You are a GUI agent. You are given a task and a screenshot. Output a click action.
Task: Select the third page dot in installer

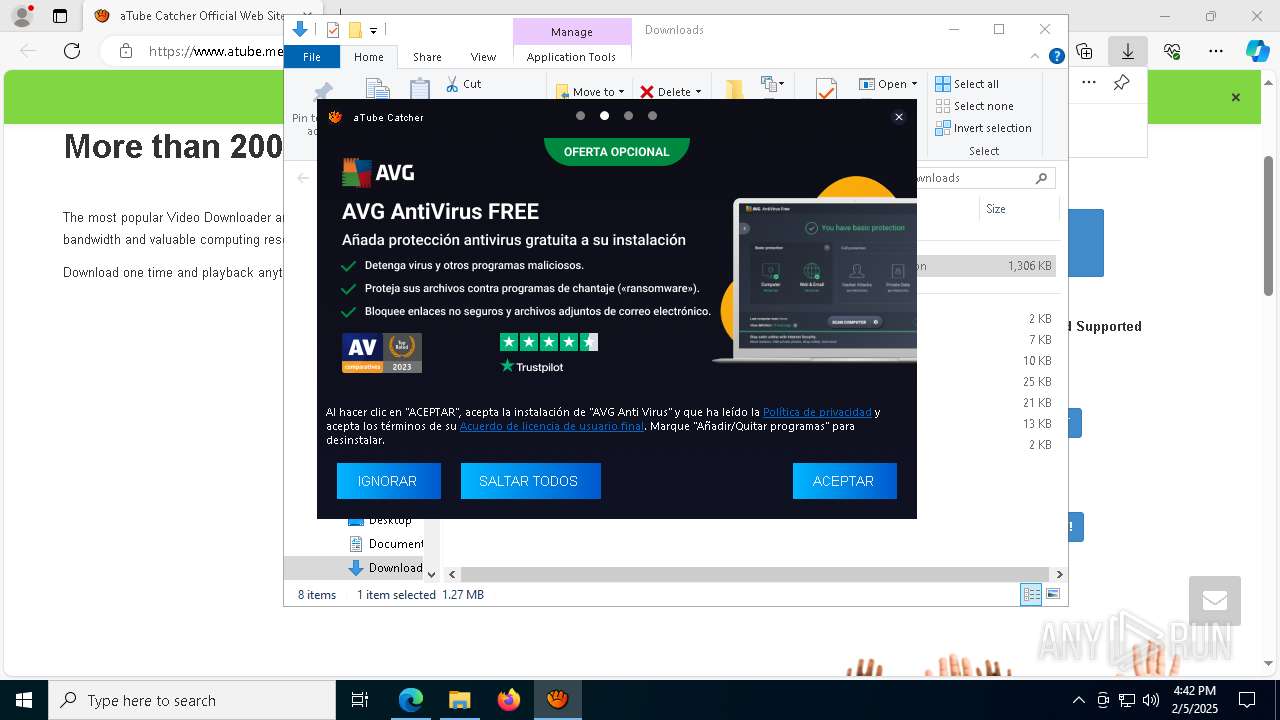pos(628,116)
